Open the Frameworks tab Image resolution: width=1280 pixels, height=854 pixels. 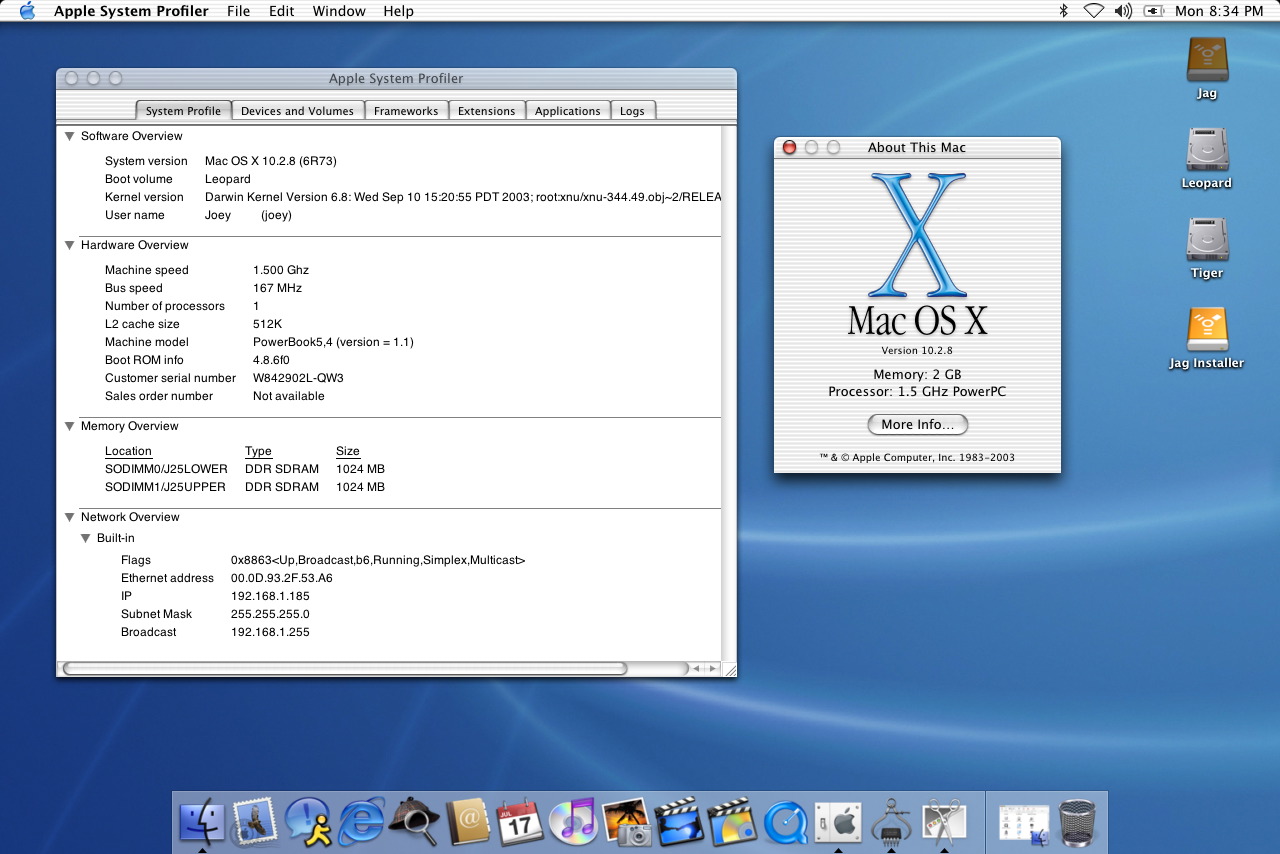(x=406, y=111)
